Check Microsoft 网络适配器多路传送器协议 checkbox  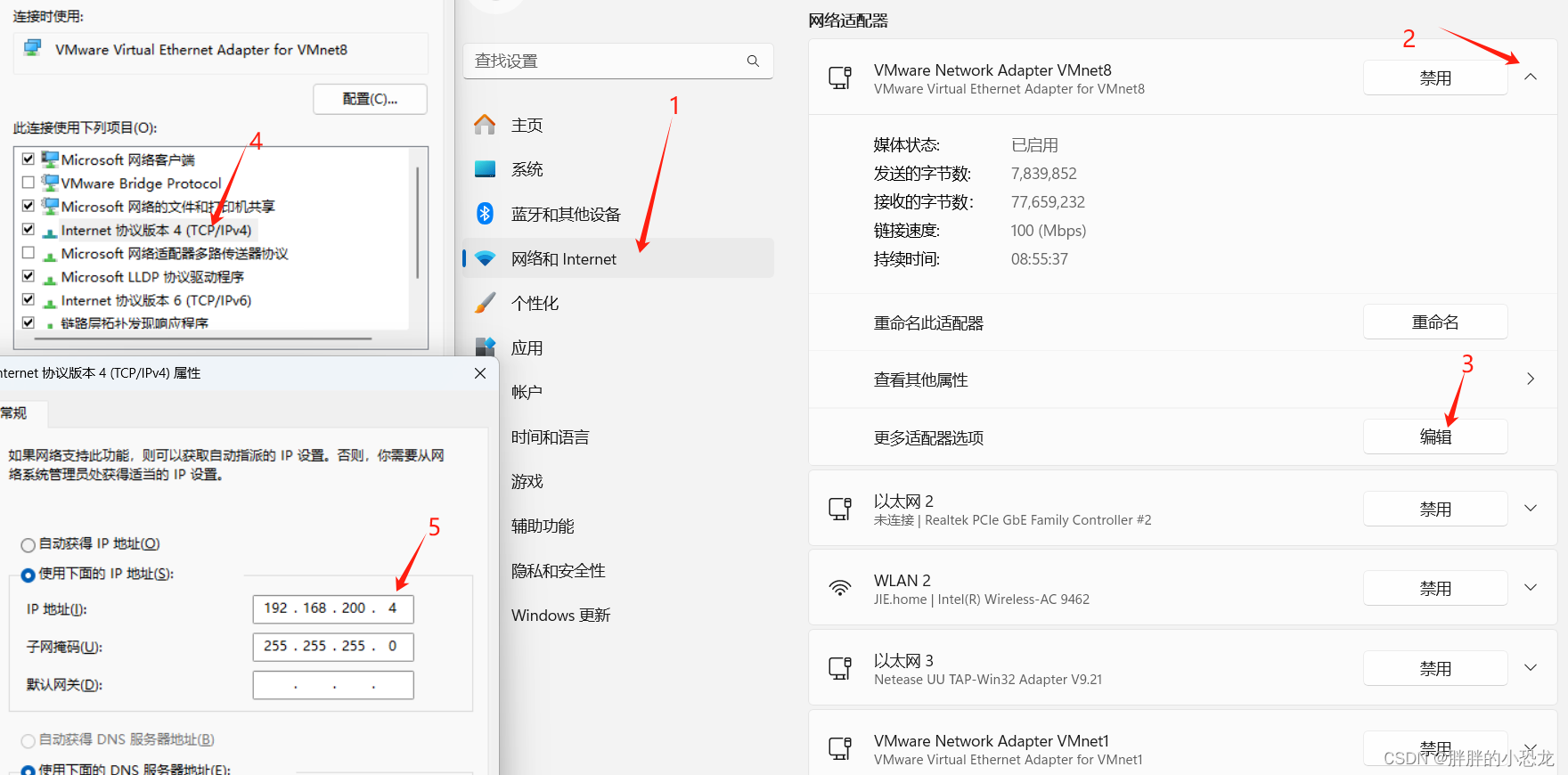pos(29,252)
